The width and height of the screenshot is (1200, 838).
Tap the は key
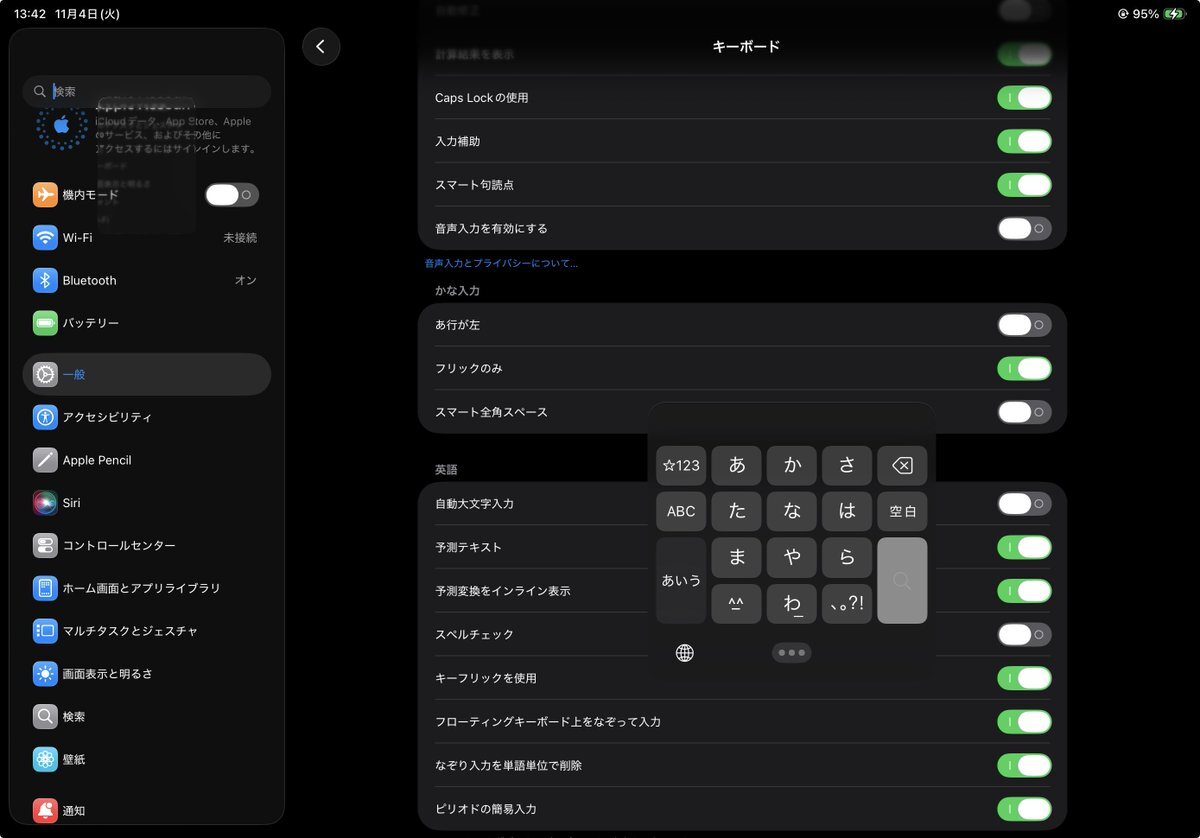(x=847, y=511)
